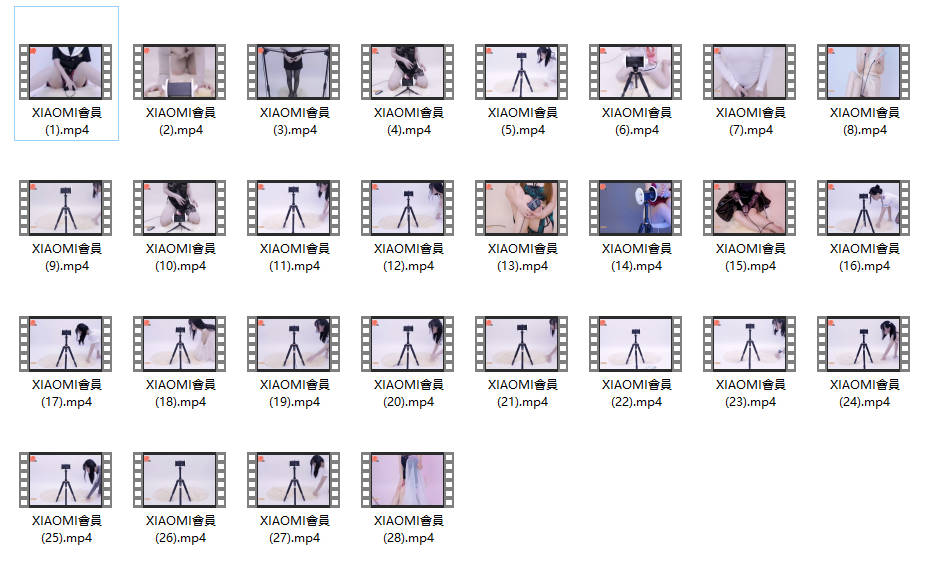Click the file name XIAOMI會員 (10).mp4
Image resolution: width=928 pixels, height=582 pixels.
pyautogui.click(x=181, y=258)
